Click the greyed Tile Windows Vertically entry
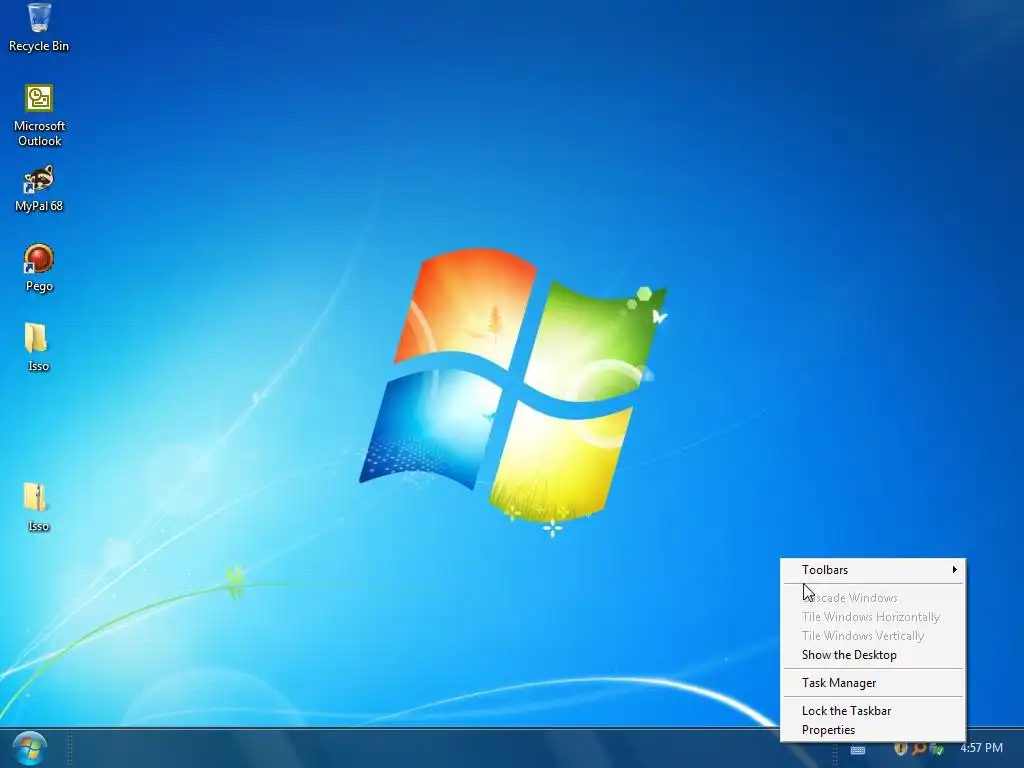This screenshot has height=768, width=1024. point(873,636)
